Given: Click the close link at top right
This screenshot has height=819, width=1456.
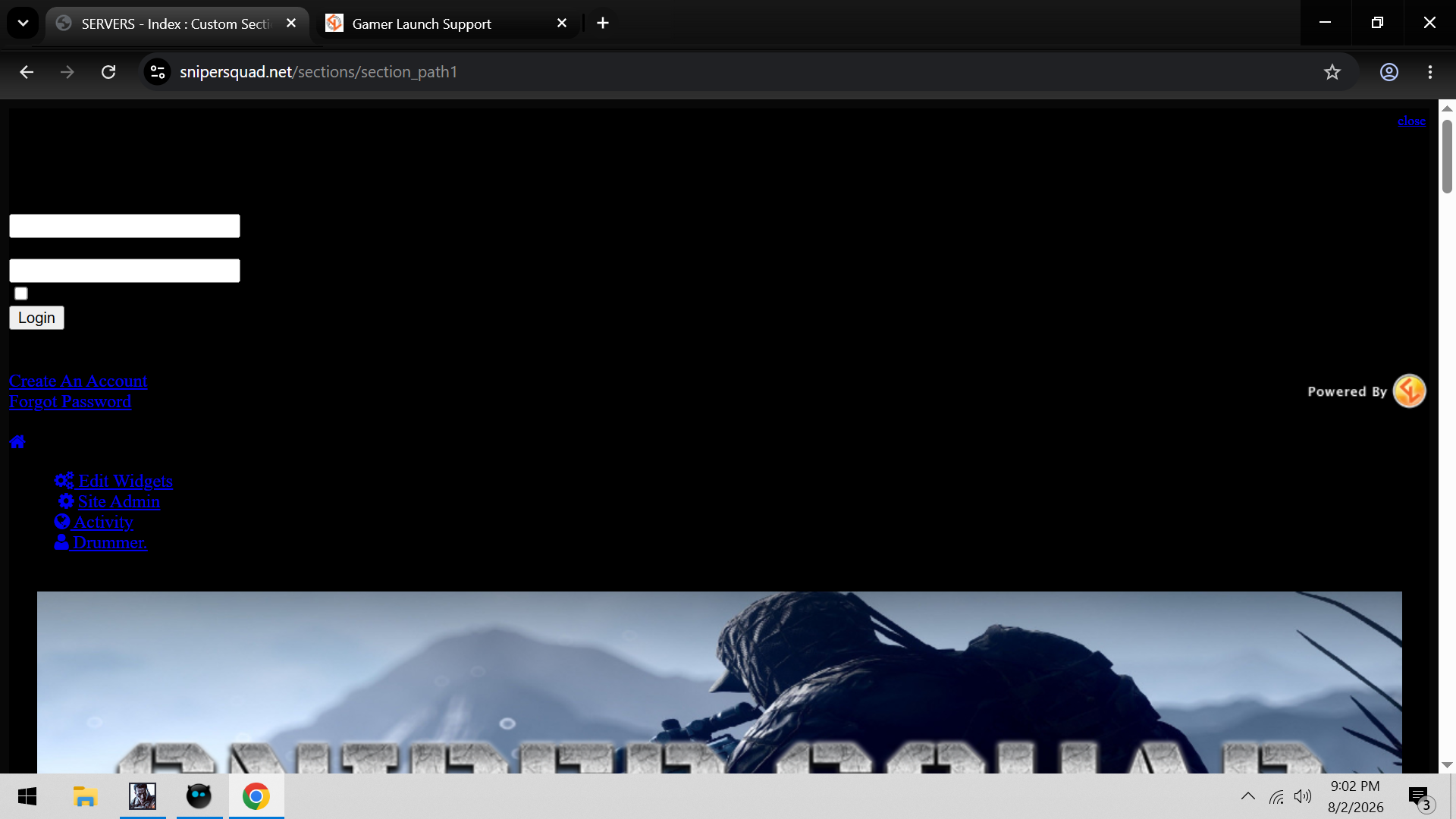Looking at the screenshot, I should [x=1411, y=121].
